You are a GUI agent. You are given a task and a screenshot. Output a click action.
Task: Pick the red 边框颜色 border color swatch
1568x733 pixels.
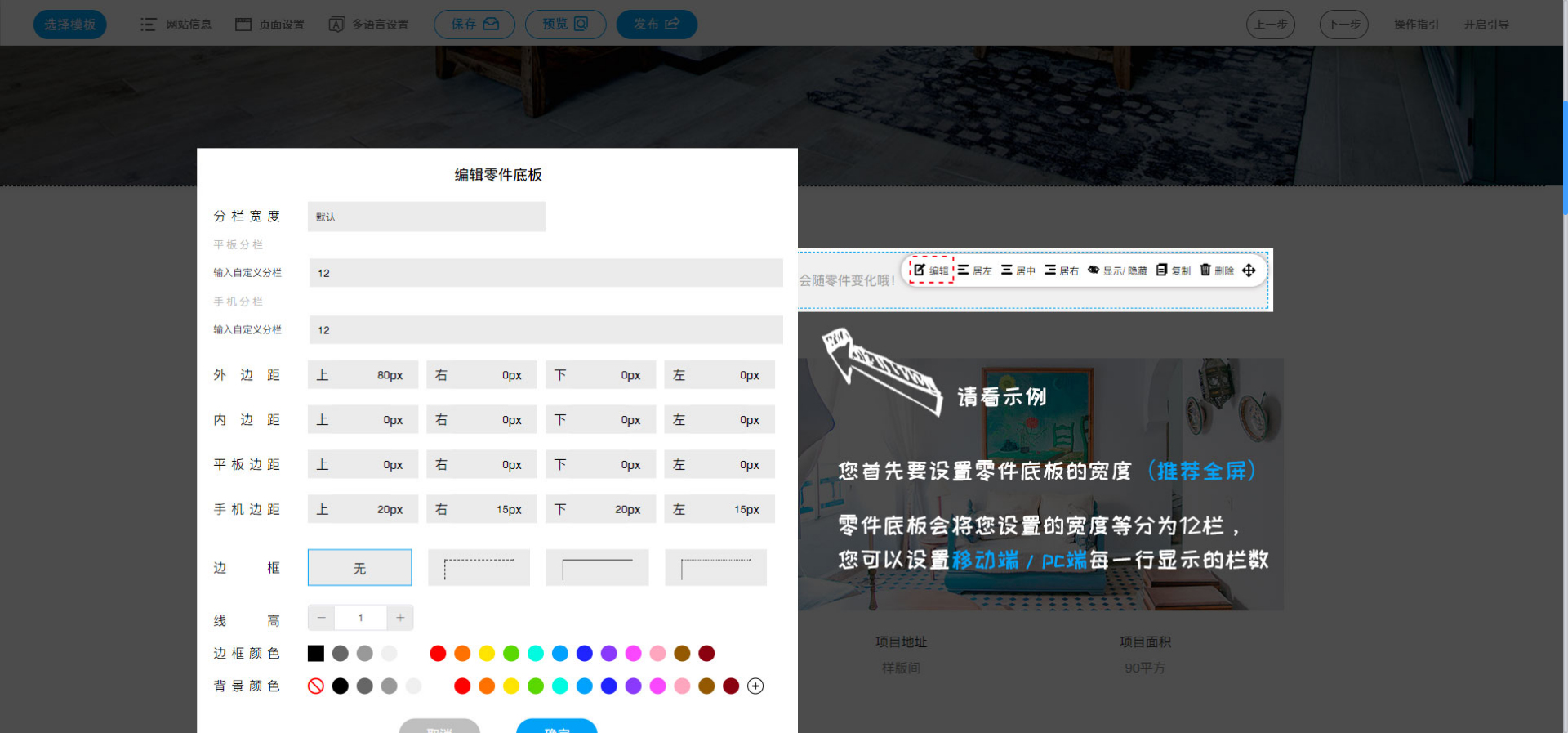[x=438, y=654]
